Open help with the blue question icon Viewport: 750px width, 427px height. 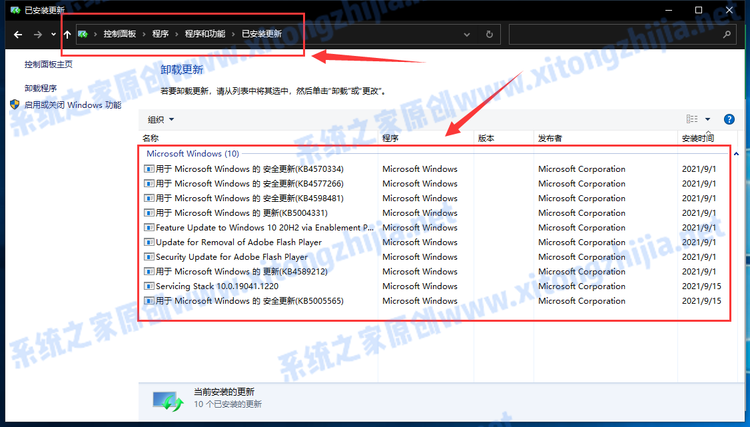point(729,119)
